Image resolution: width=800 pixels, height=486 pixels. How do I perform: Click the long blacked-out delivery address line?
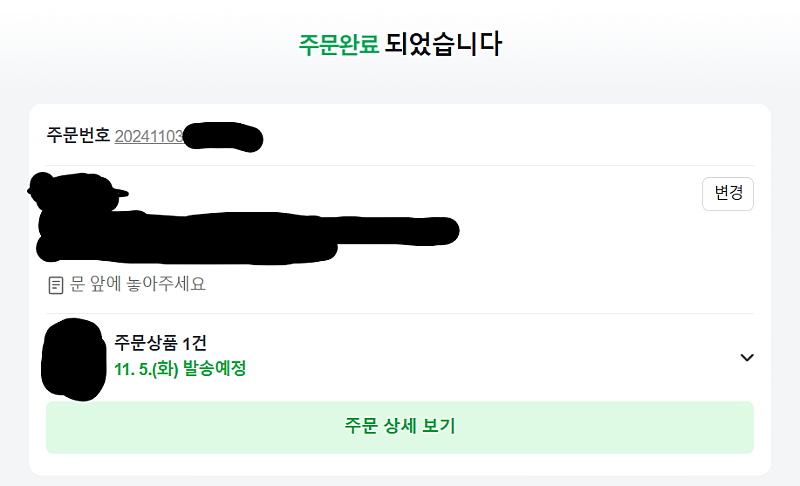(250, 233)
